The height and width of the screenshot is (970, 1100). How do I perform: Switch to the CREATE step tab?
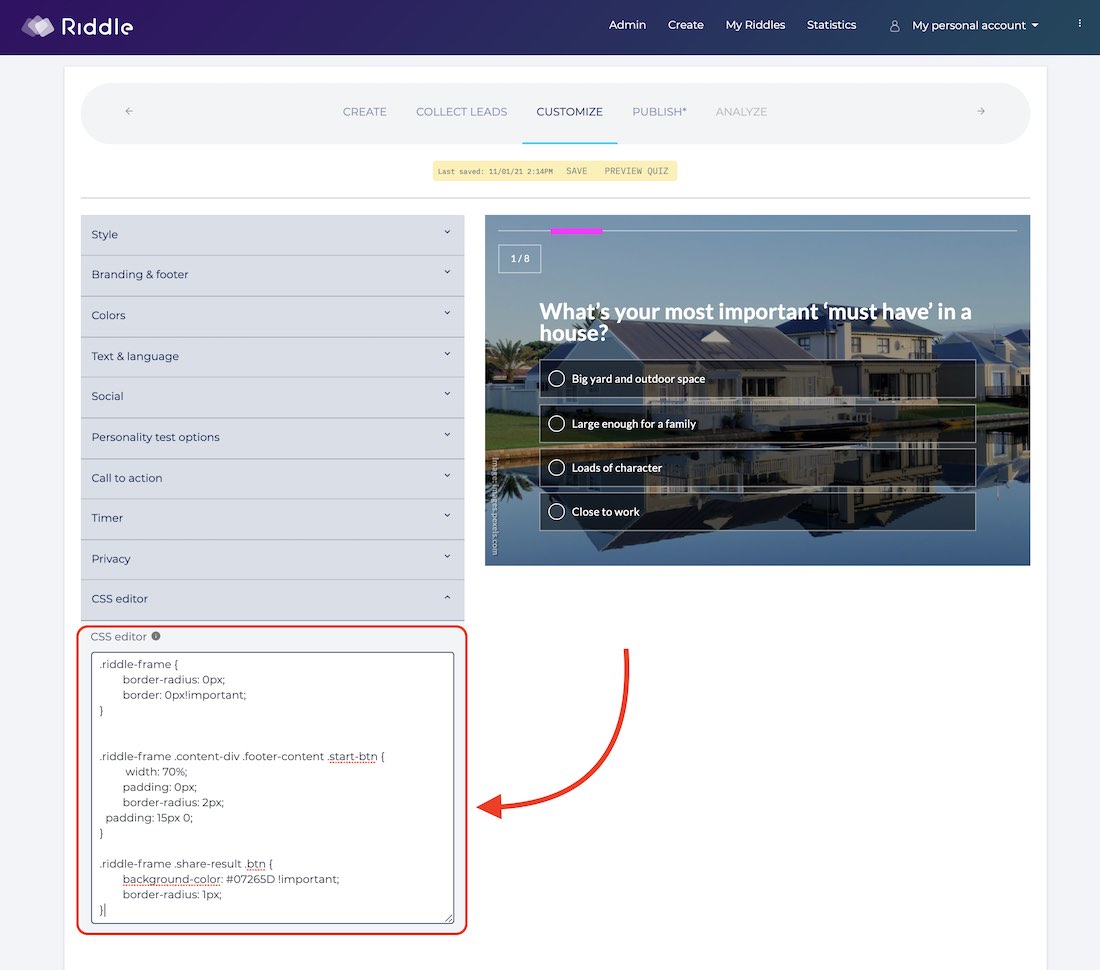pos(365,112)
